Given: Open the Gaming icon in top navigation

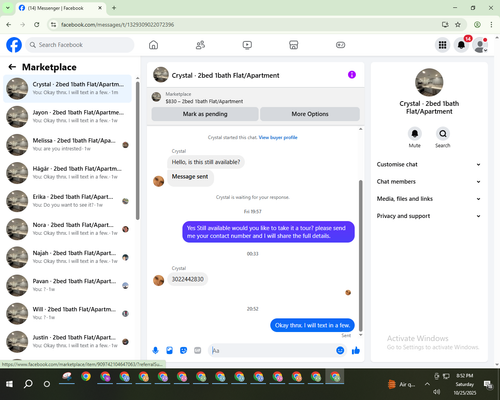Looking at the screenshot, I should point(340,45).
